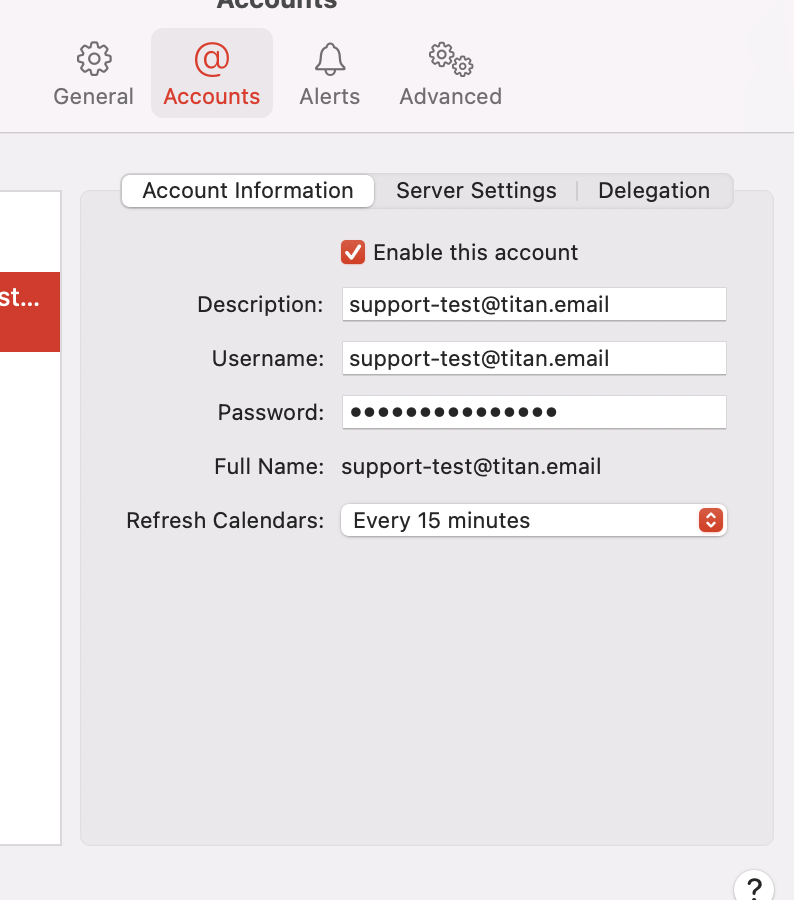Select the highlighted account in the sidebar list

click(x=30, y=312)
